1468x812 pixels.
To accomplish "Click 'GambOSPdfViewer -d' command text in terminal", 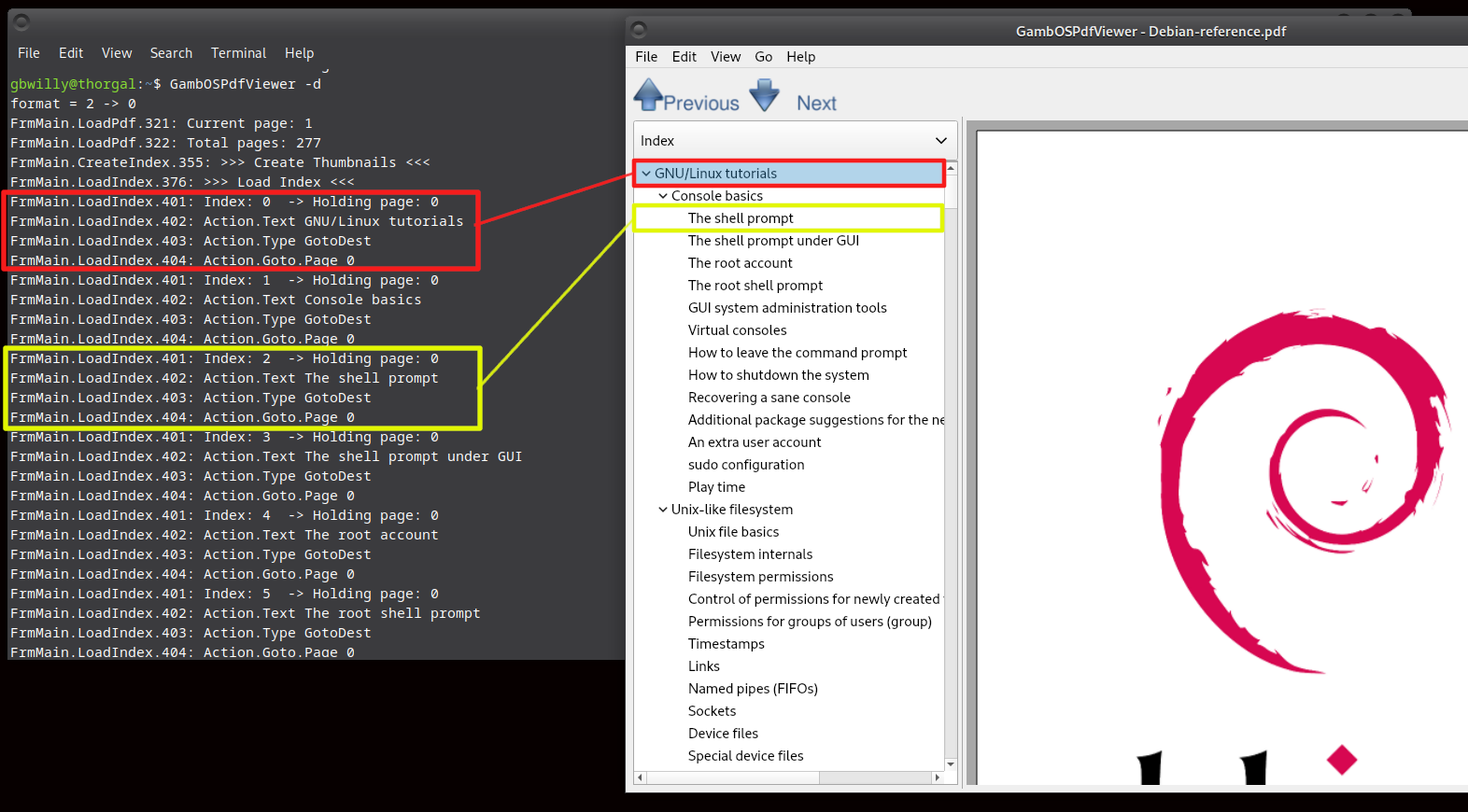I will click(246, 84).
